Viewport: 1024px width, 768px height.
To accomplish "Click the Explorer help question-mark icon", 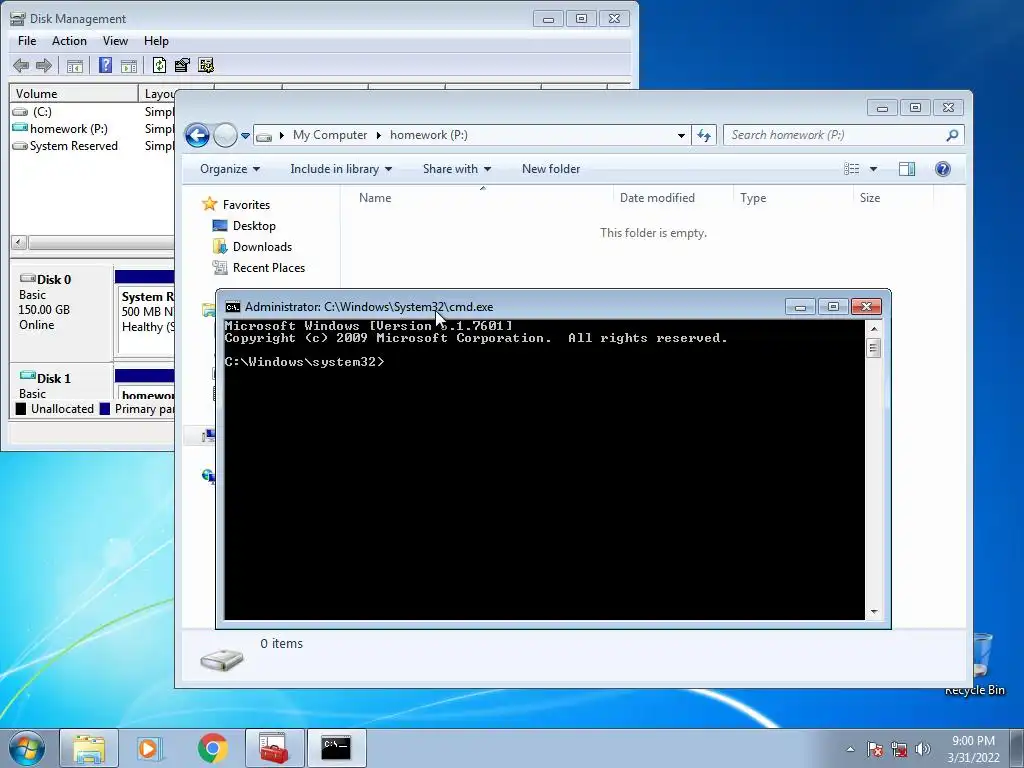I will [x=942, y=169].
